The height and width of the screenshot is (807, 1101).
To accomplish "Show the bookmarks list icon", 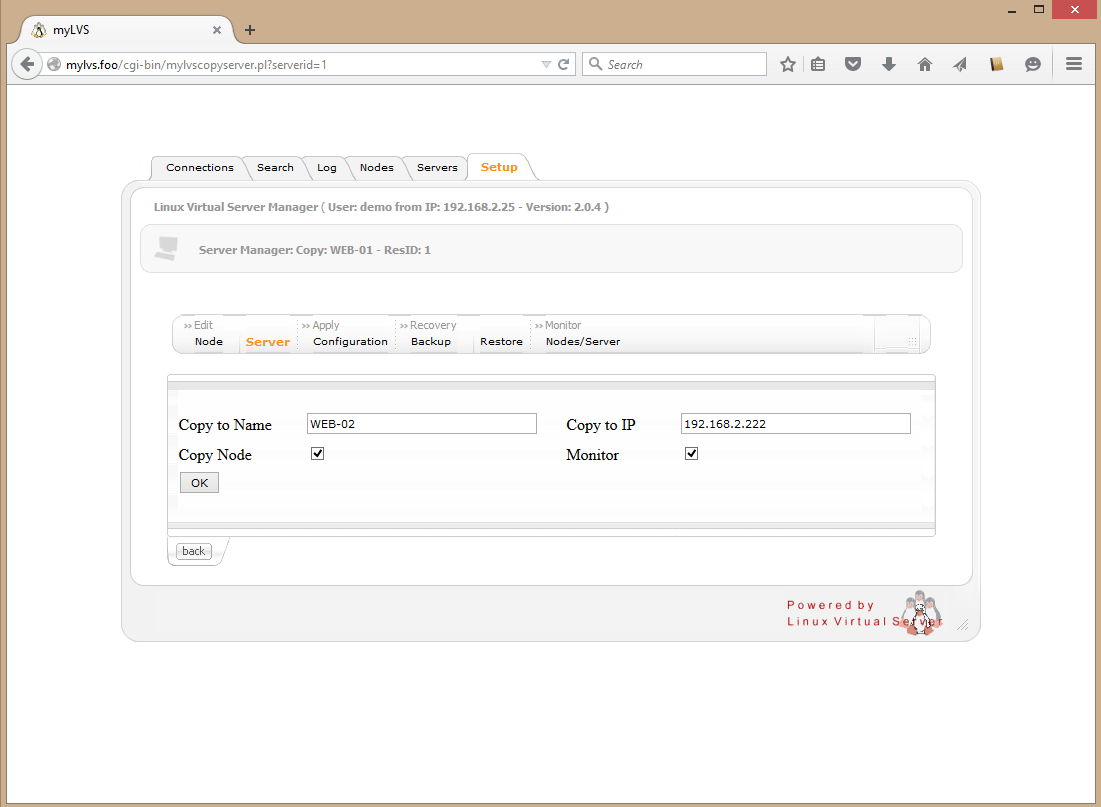I will click(x=818, y=64).
